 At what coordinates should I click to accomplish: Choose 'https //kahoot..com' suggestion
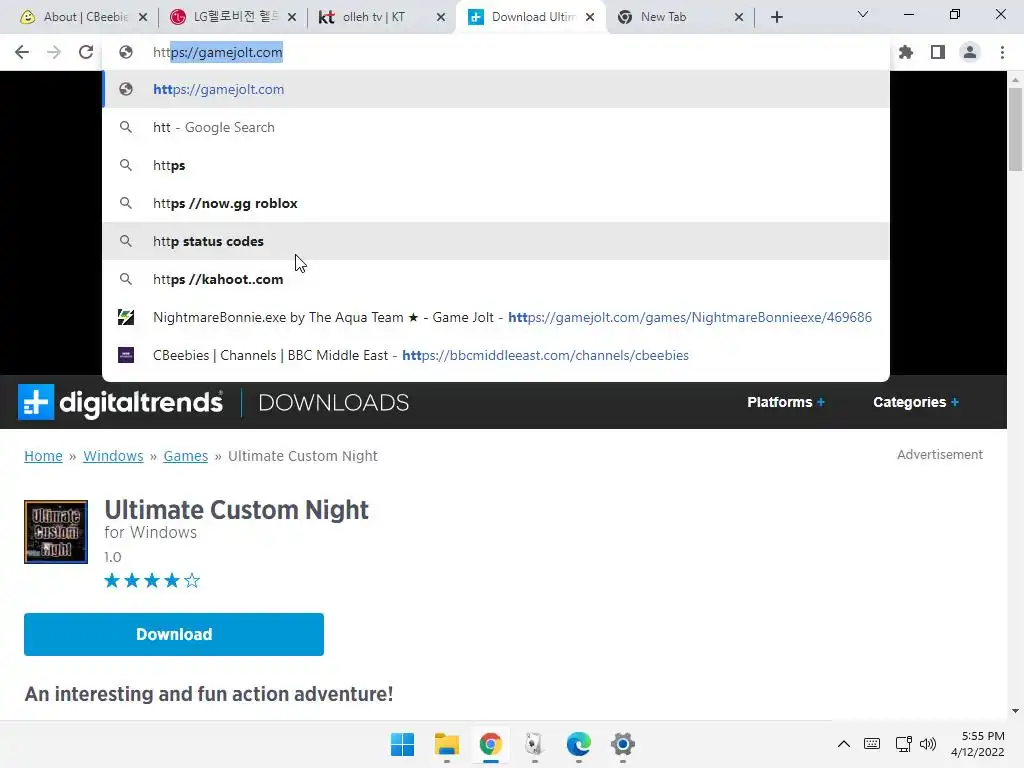coord(496,279)
